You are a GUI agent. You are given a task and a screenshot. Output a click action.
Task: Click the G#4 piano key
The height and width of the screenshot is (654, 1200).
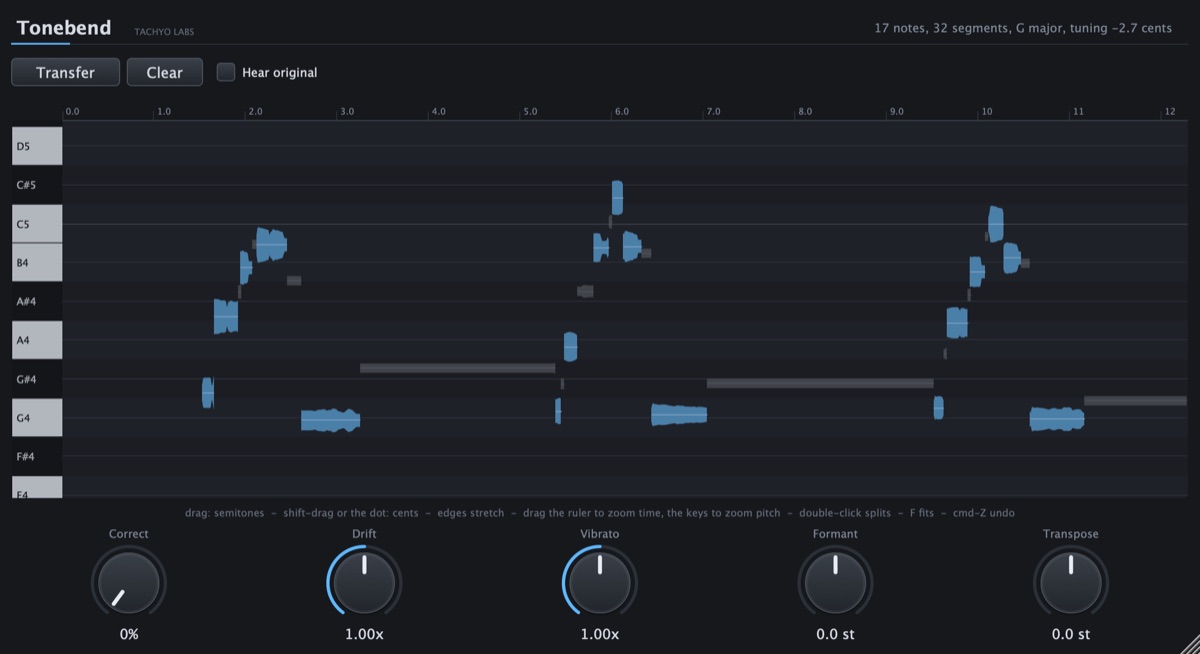[37, 379]
